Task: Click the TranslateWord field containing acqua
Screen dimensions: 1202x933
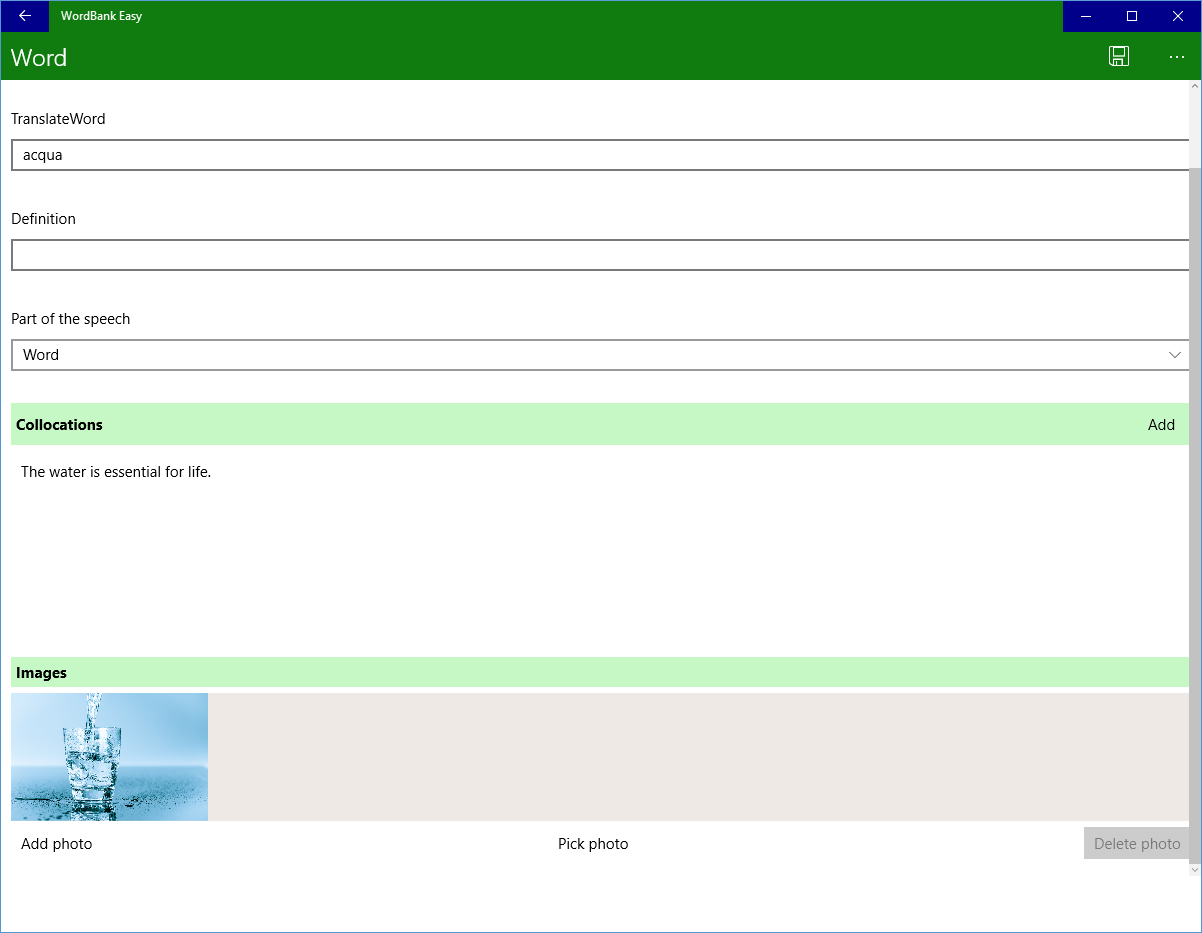Action: (600, 155)
